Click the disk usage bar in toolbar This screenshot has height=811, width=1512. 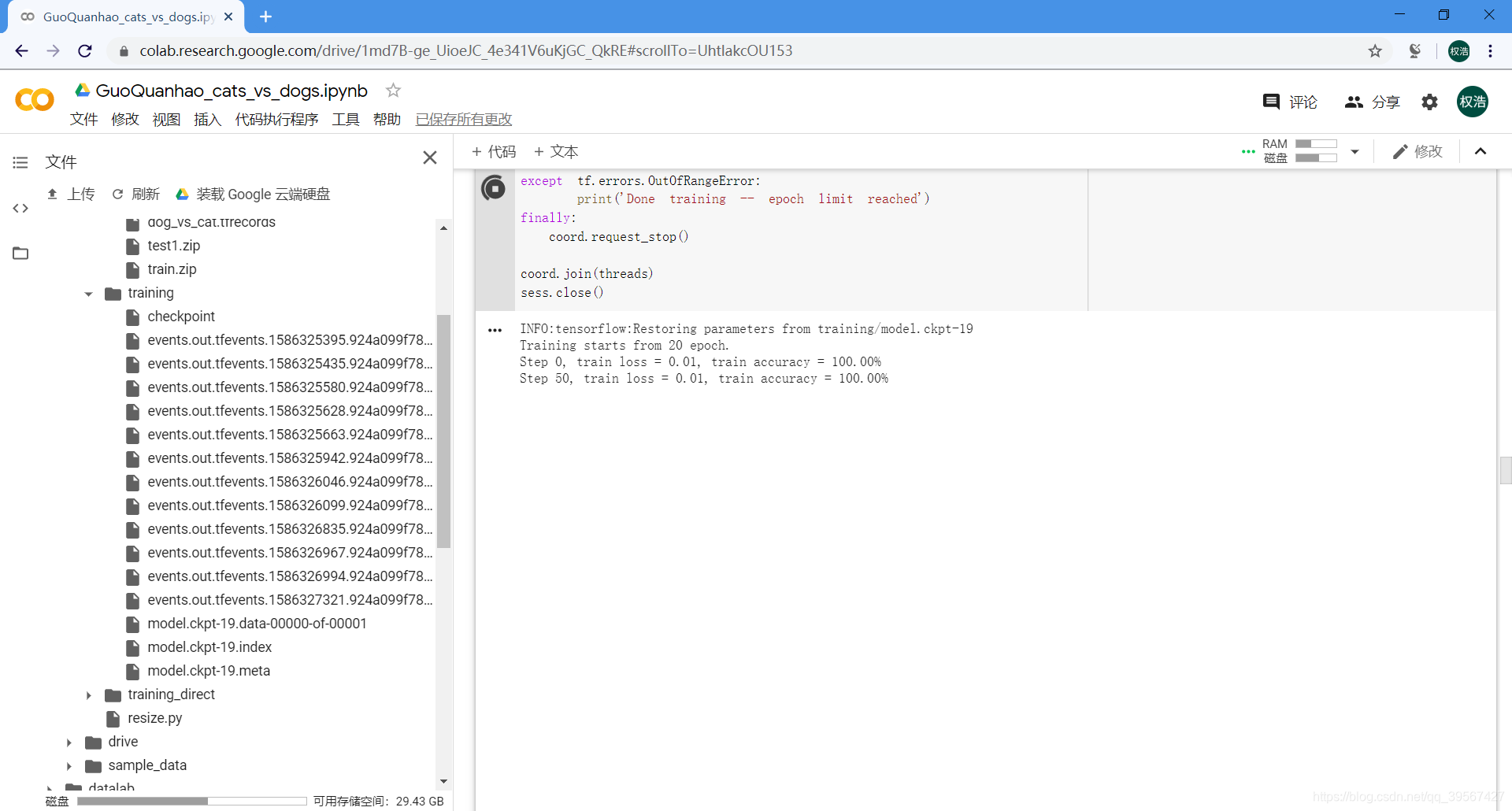pos(1316,157)
